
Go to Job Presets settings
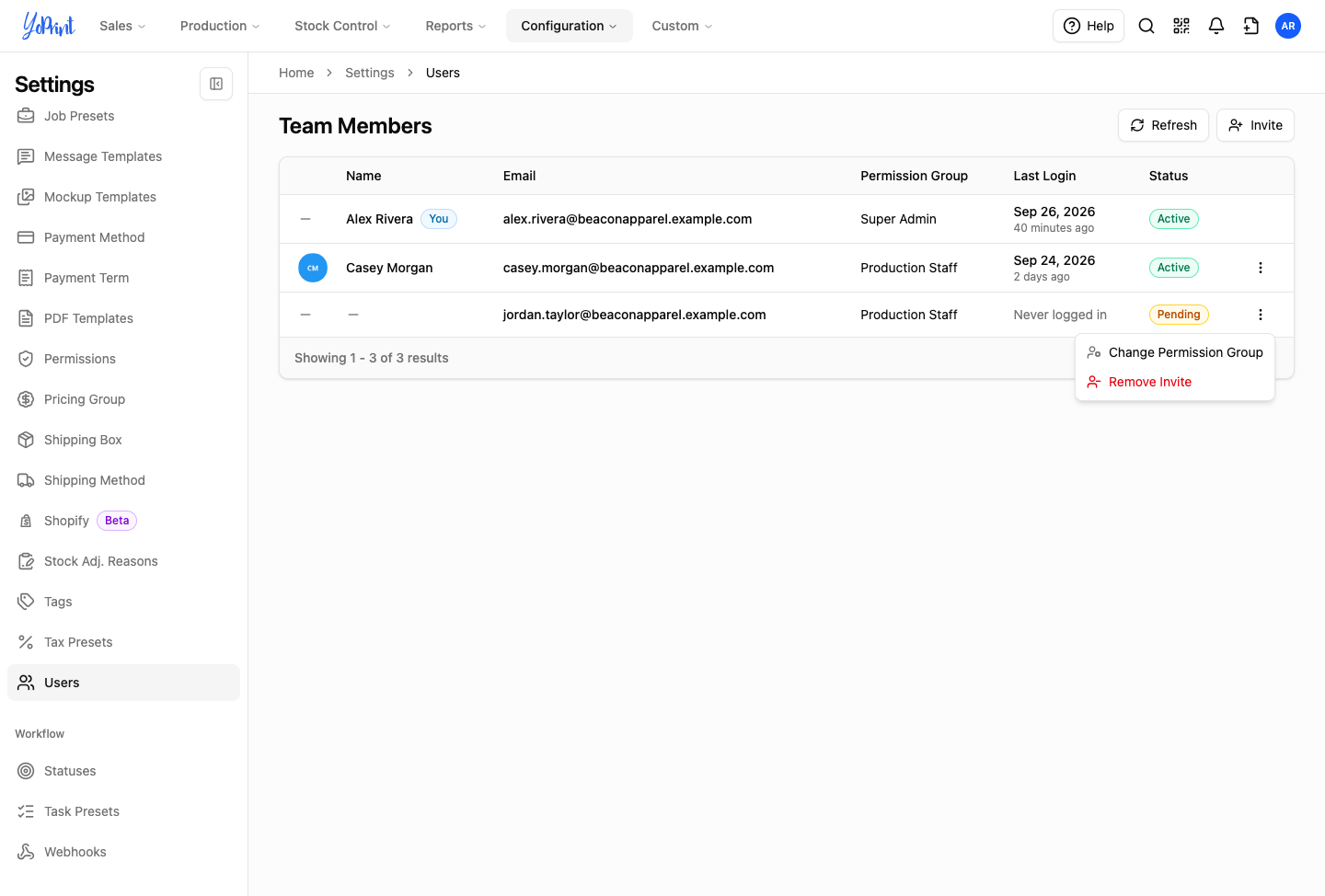(123, 116)
